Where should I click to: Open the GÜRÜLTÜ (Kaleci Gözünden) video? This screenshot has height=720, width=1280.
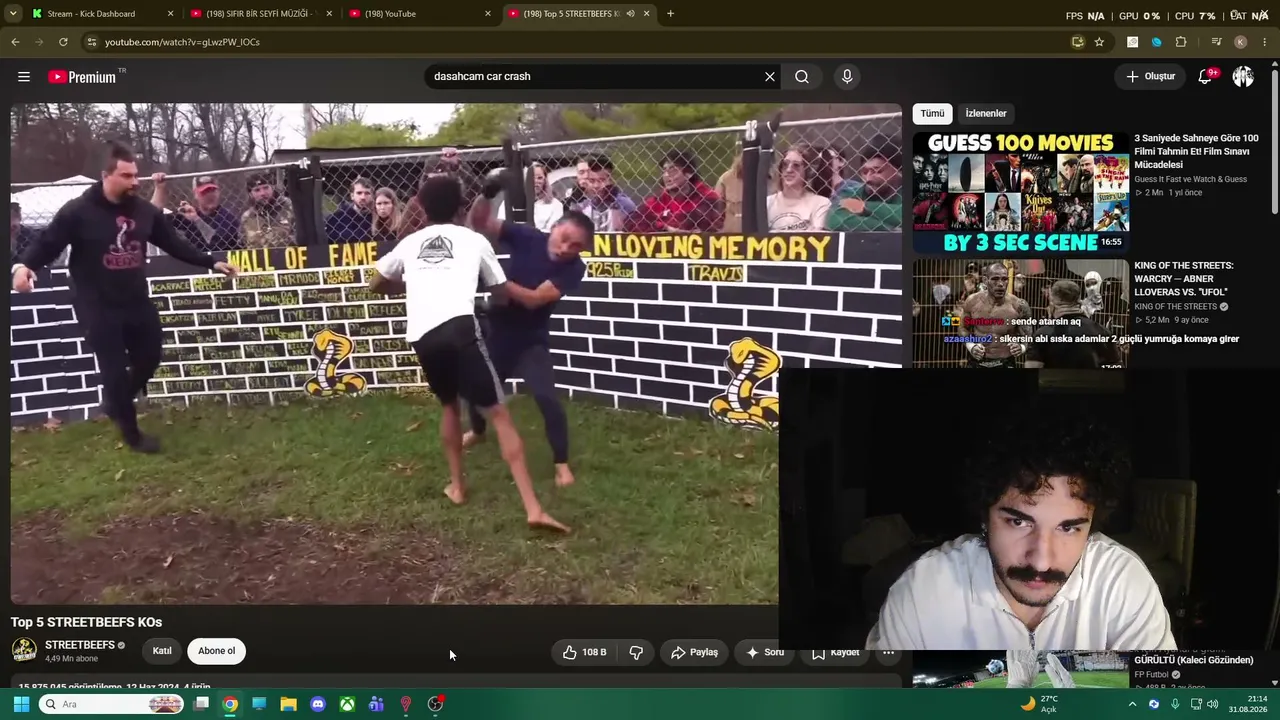click(1193, 660)
